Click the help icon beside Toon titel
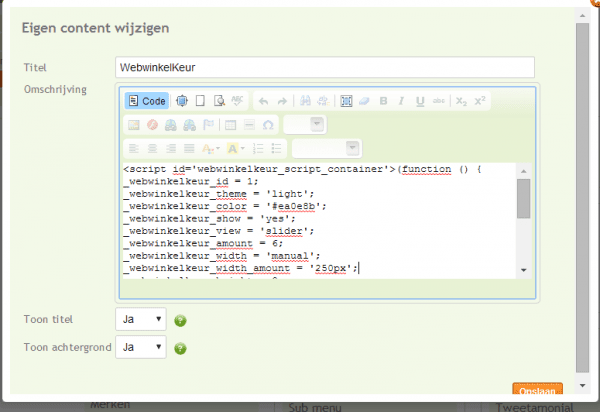 181,321
